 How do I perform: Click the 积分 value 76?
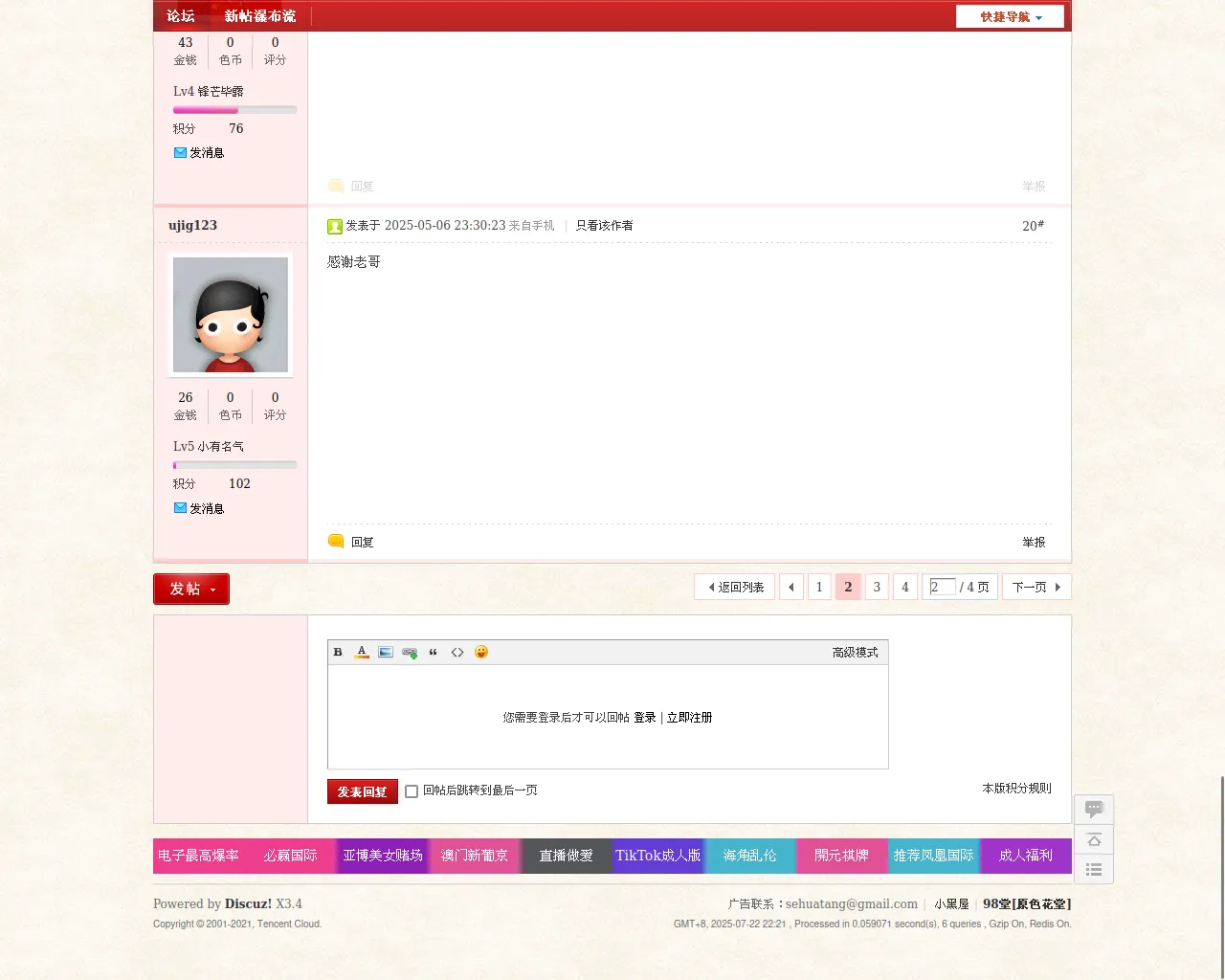pyautogui.click(x=236, y=129)
